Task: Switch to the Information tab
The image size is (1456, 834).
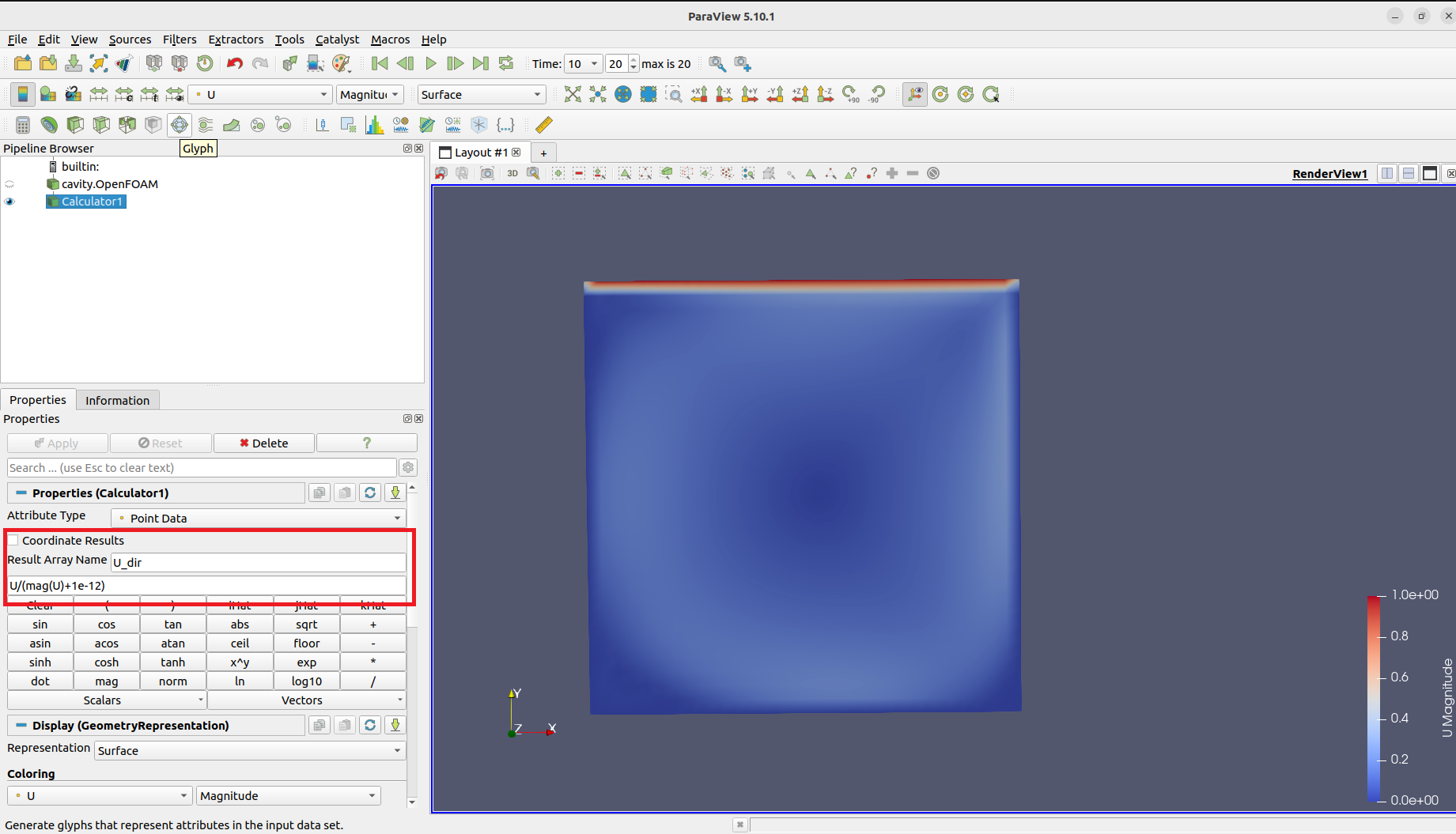Action: tap(117, 401)
